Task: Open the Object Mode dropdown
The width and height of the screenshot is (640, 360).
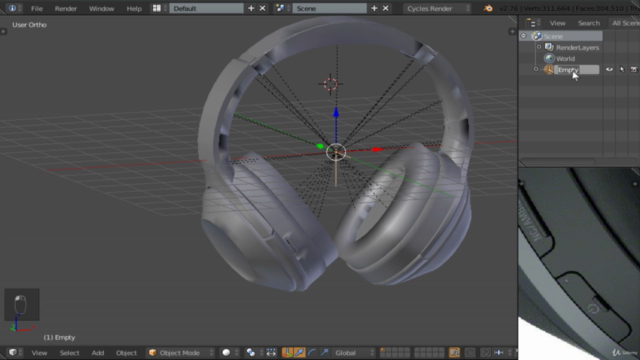Action: pyautogui.click(x=181, y=353)
